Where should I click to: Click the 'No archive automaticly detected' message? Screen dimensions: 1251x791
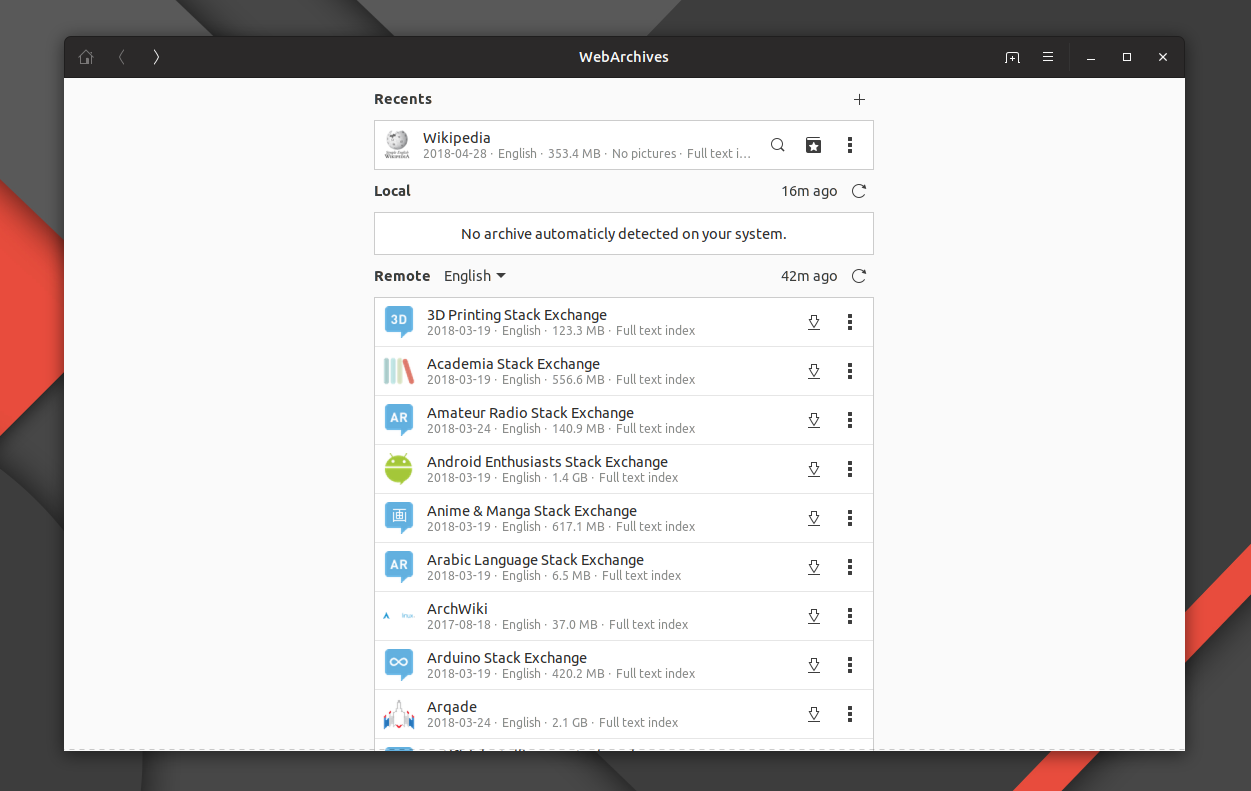pyautogui.click(x=624, y=234)
